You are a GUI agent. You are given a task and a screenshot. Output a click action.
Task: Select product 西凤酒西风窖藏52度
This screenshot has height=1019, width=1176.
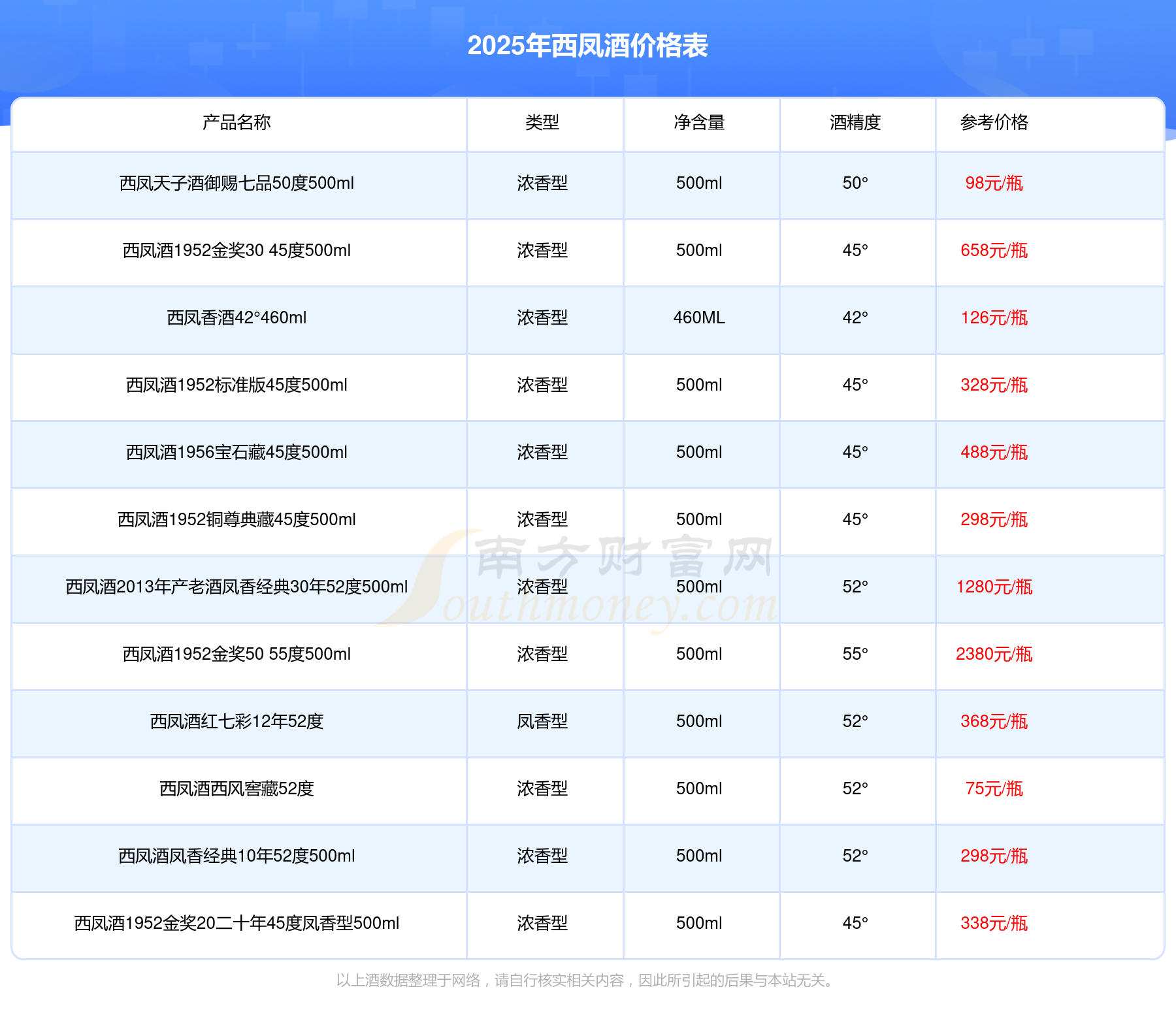click(x=237, y=789)
